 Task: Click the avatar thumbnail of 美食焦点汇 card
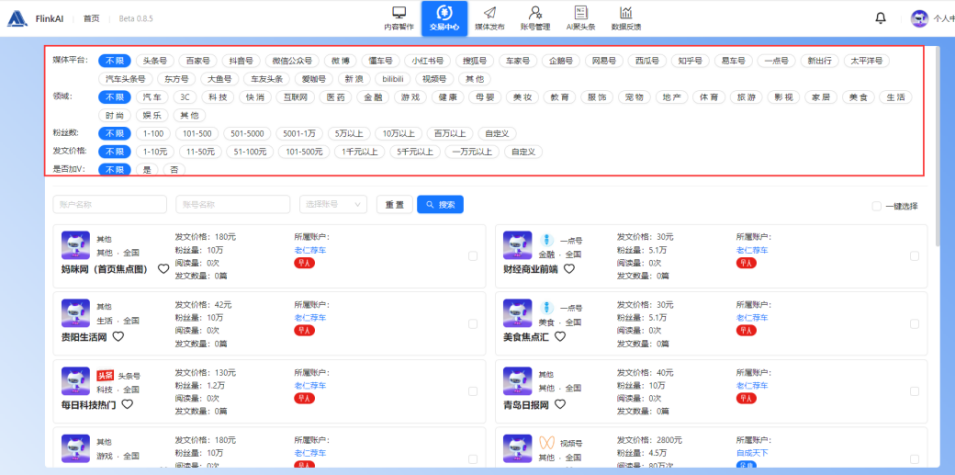pyautogui.click(x=517, y=312)
